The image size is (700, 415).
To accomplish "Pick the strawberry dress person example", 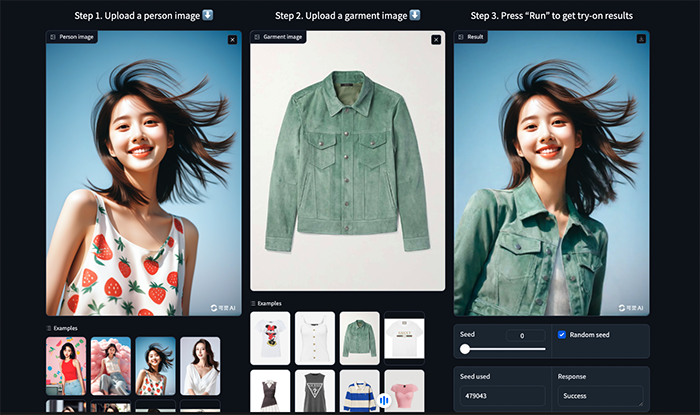I will point(155,365).
